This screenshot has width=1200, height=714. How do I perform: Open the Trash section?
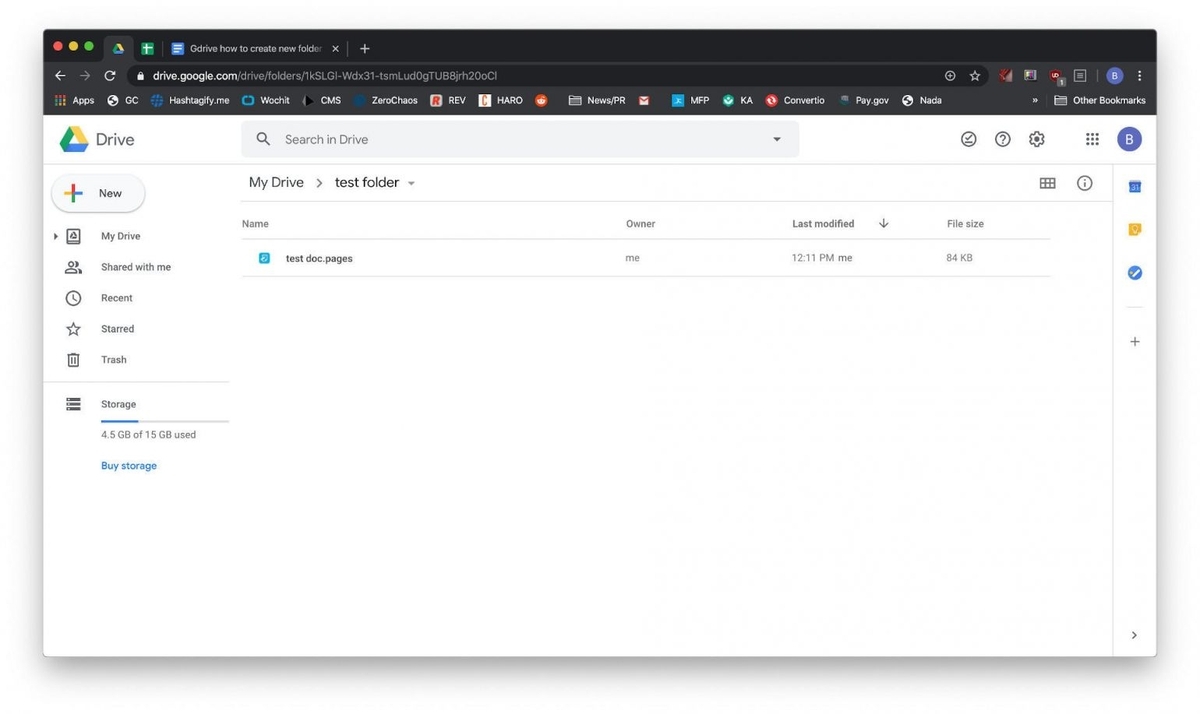(113, 359)
